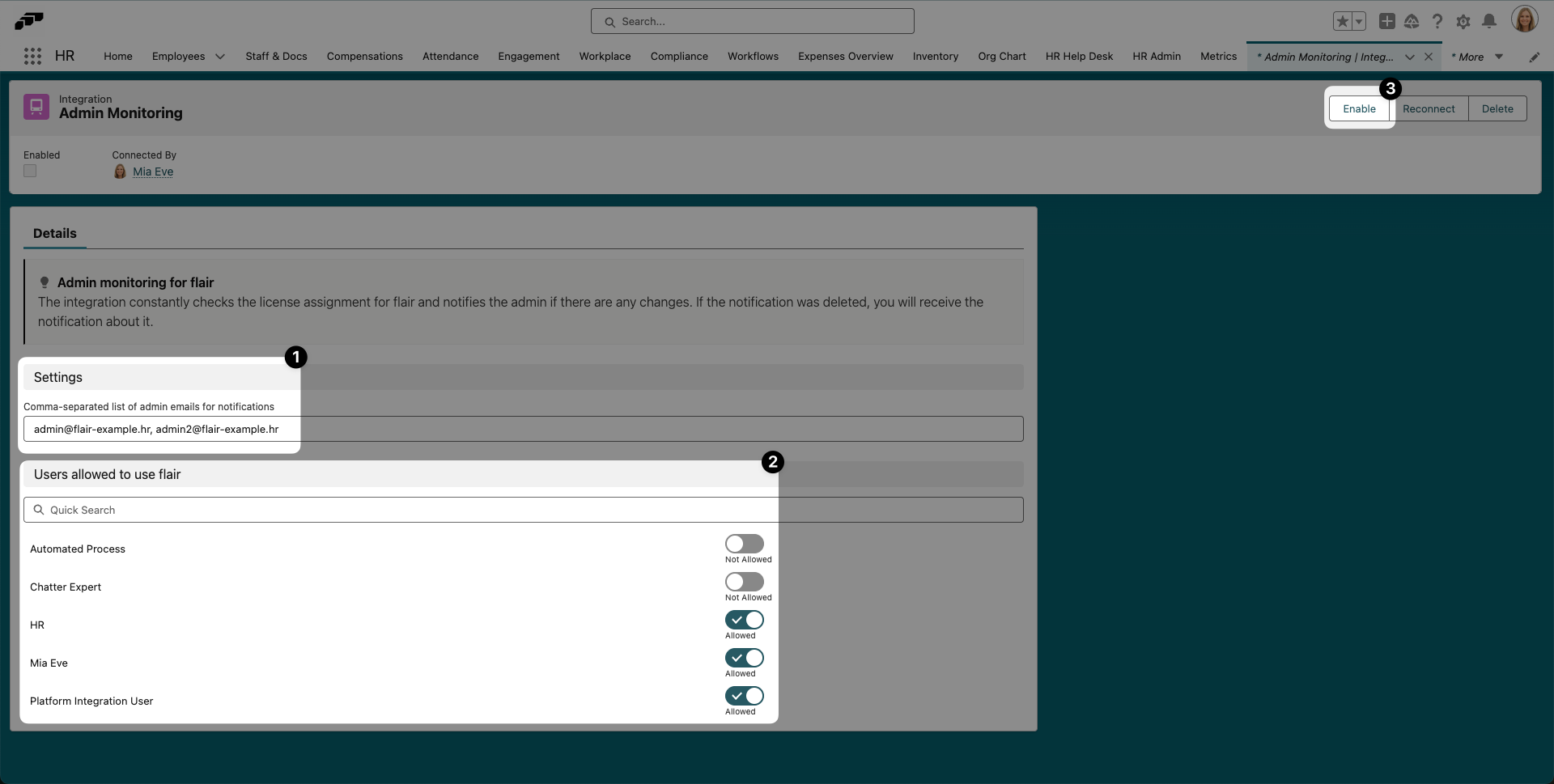This screenshot has width=1554, height=784.
Task: Open the App Launcher grid icon
Action: point(32,56)
